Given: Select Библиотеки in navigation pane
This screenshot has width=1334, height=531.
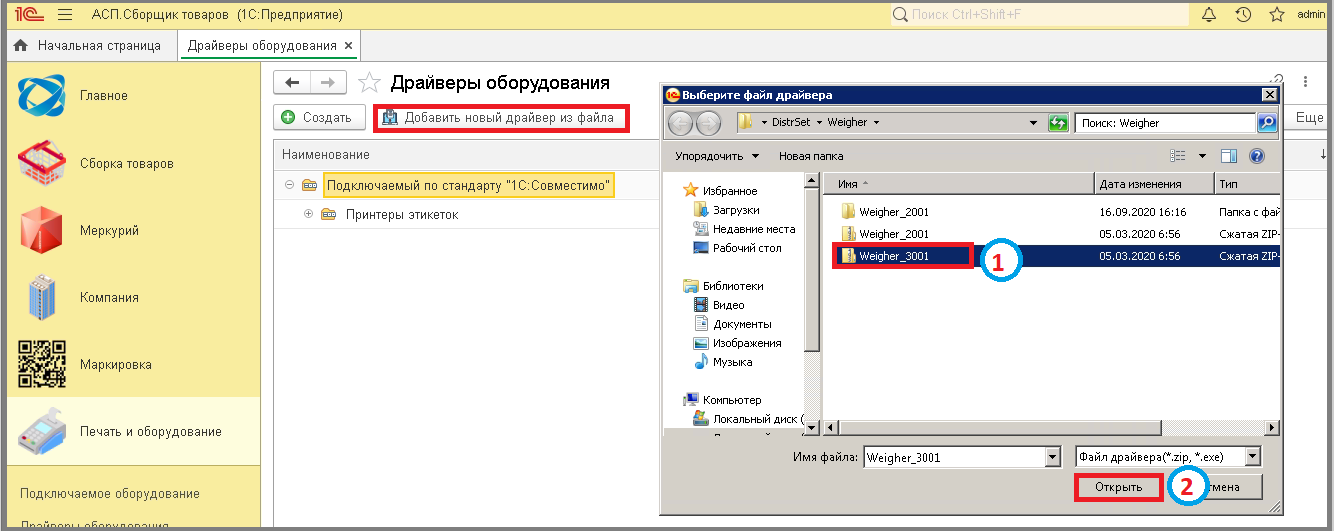Looking at the screenshot, I should 723,285.
